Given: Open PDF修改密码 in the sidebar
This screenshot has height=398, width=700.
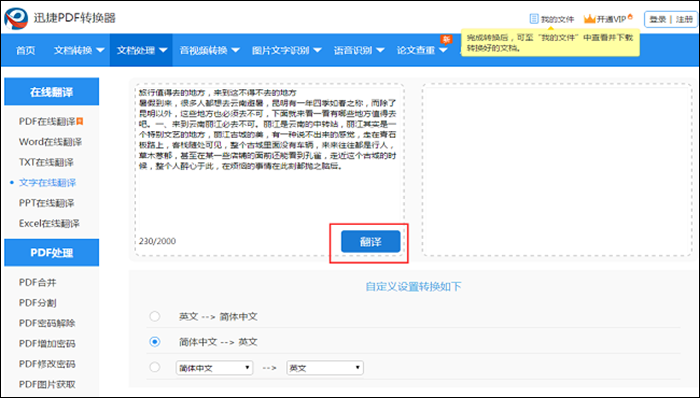Looking at the screenshot, I should pyautogui.click(x=47, y=364).
